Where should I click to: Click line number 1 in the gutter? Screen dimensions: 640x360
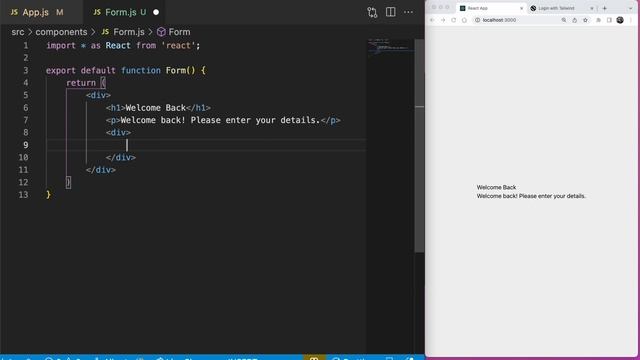click(x=26, y=46)
